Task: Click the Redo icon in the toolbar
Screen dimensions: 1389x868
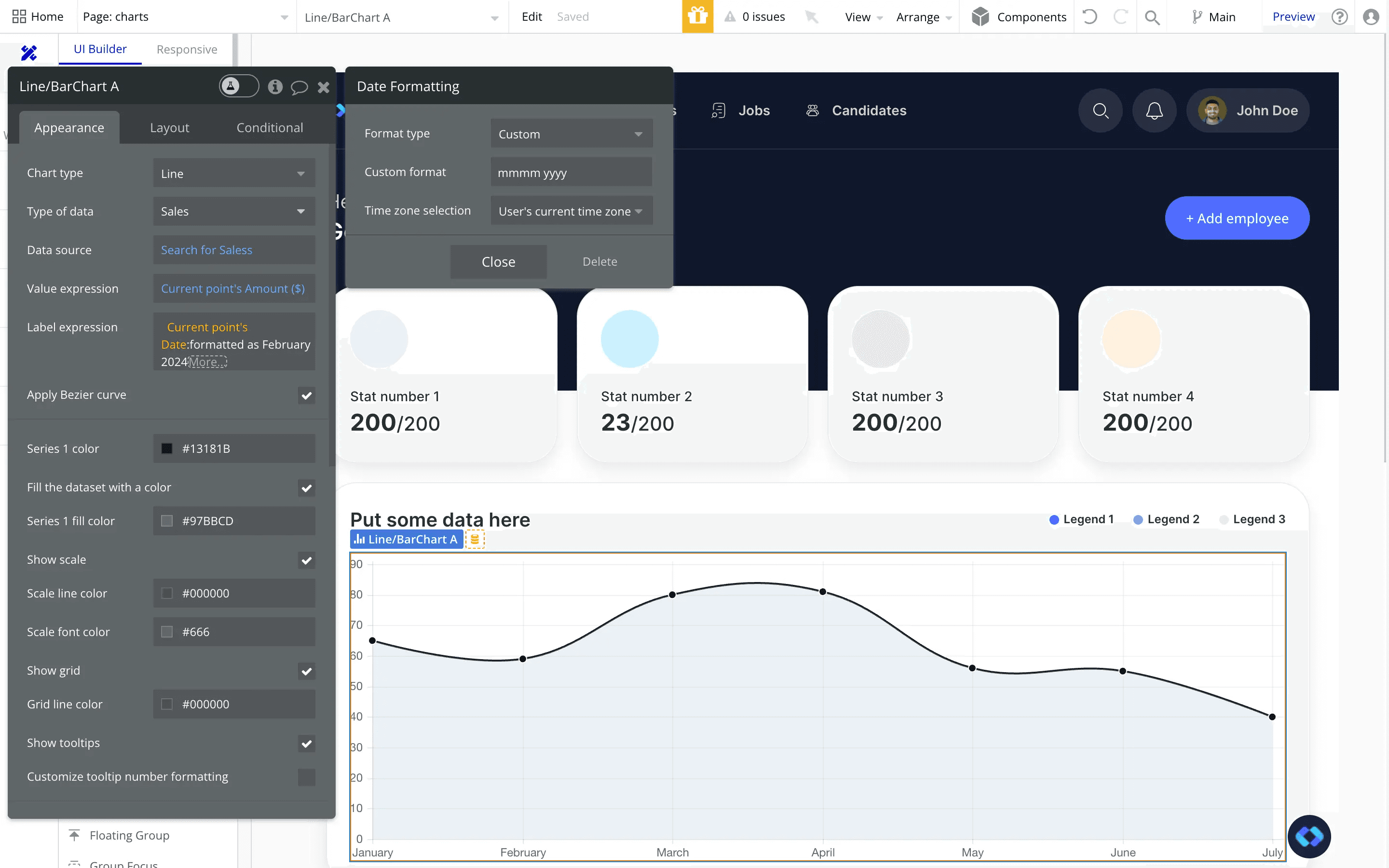Action: [x=1121, y=17]
